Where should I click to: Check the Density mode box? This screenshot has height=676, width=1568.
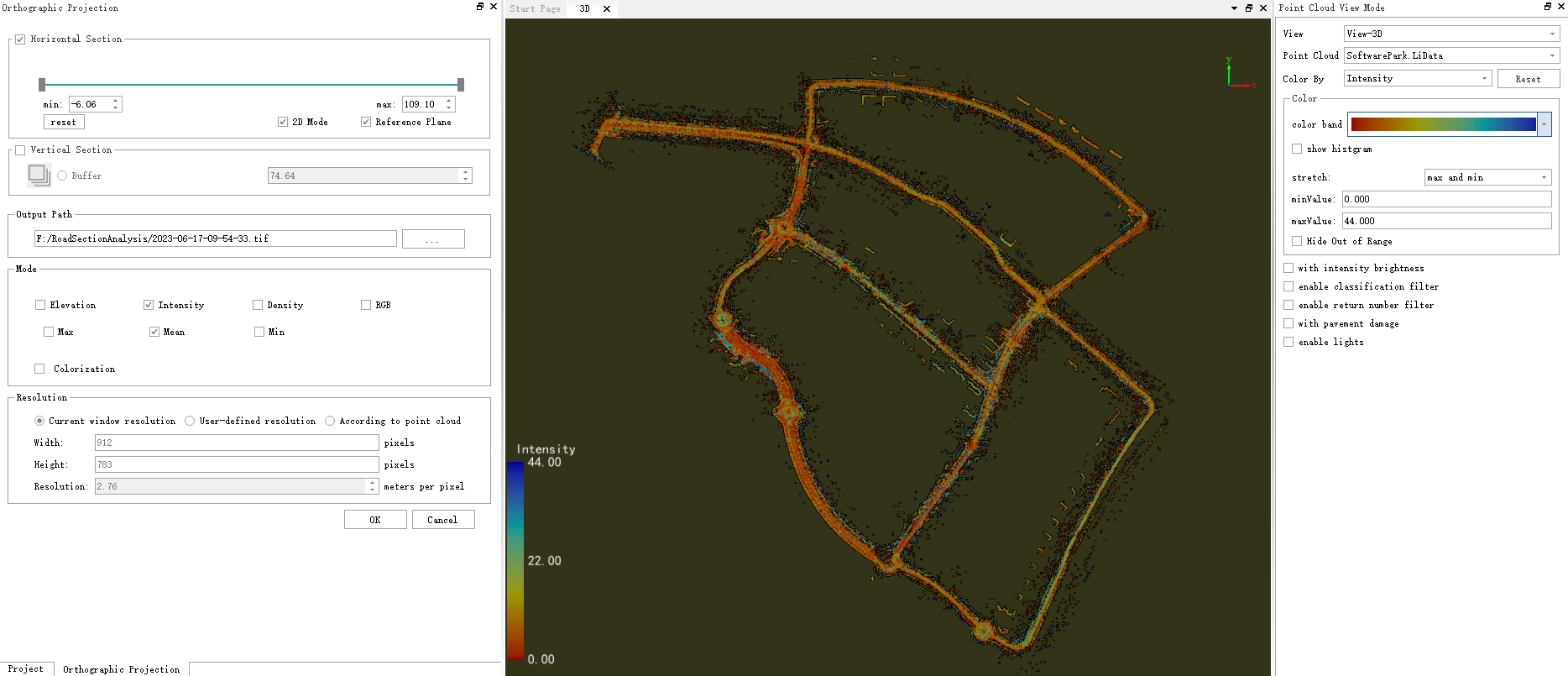258,305
